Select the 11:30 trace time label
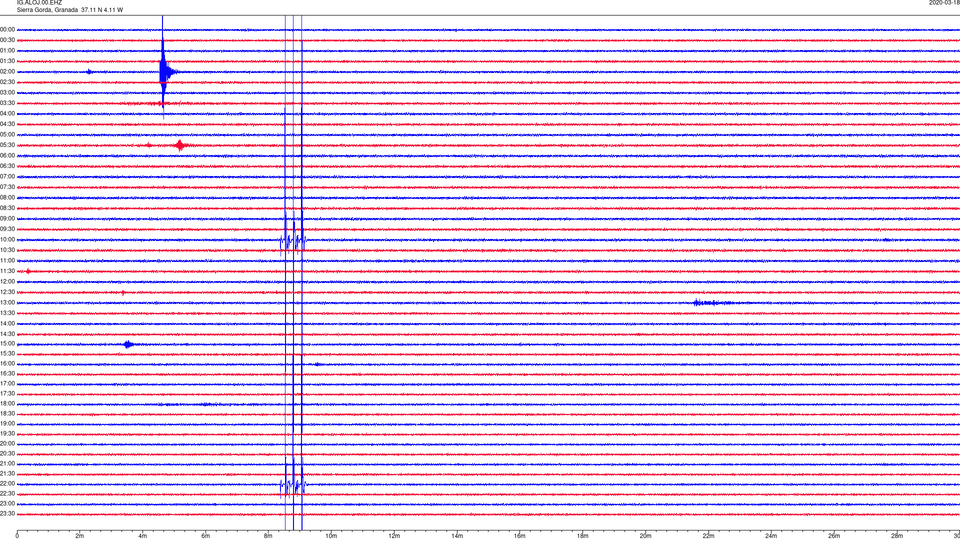This screenshot has height=540, width=960. coord(7,271)
